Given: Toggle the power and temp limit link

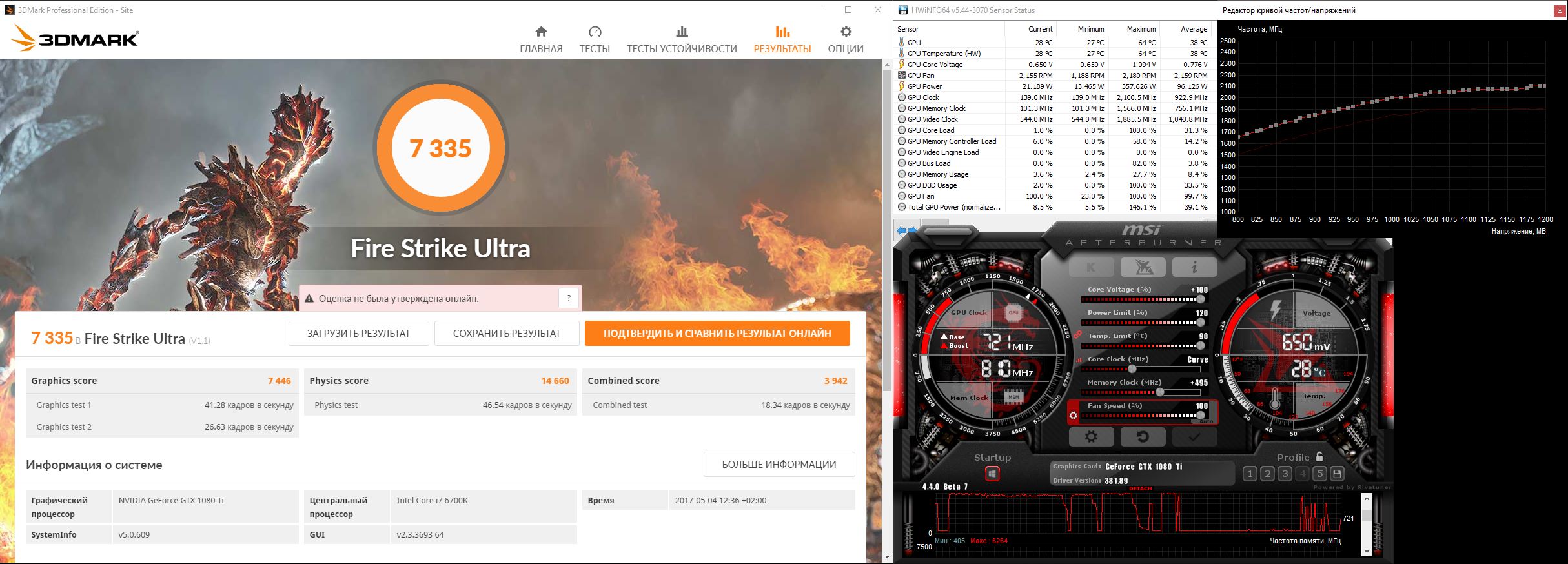Looking at the screenshot, I should [x=1077, y=334].
